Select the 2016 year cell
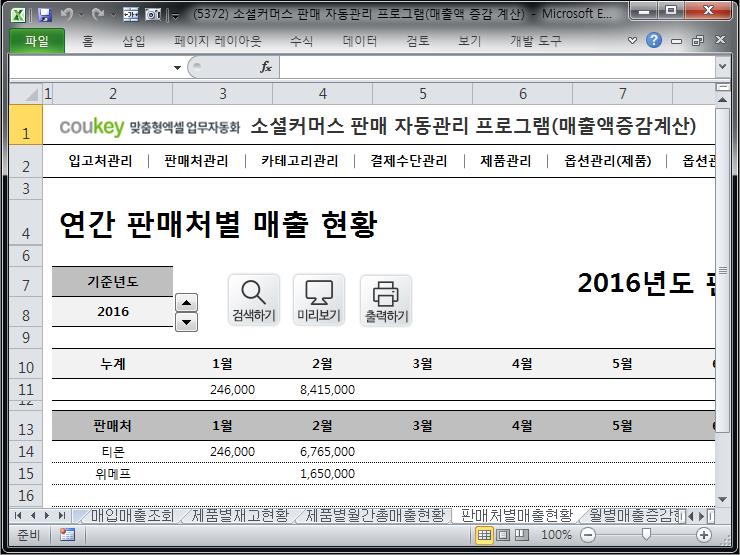The image size is (740, 555). [x=112, y=311]
